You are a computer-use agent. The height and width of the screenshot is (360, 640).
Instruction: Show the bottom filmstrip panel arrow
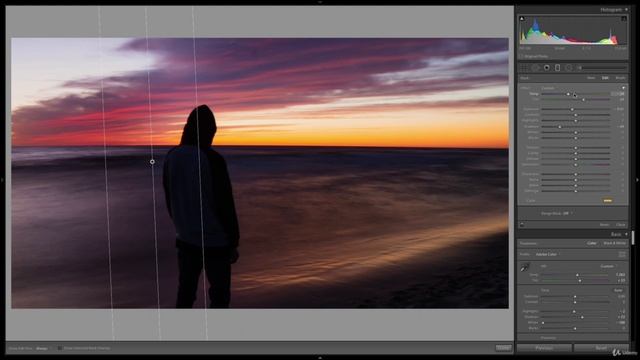click(320, 358)
